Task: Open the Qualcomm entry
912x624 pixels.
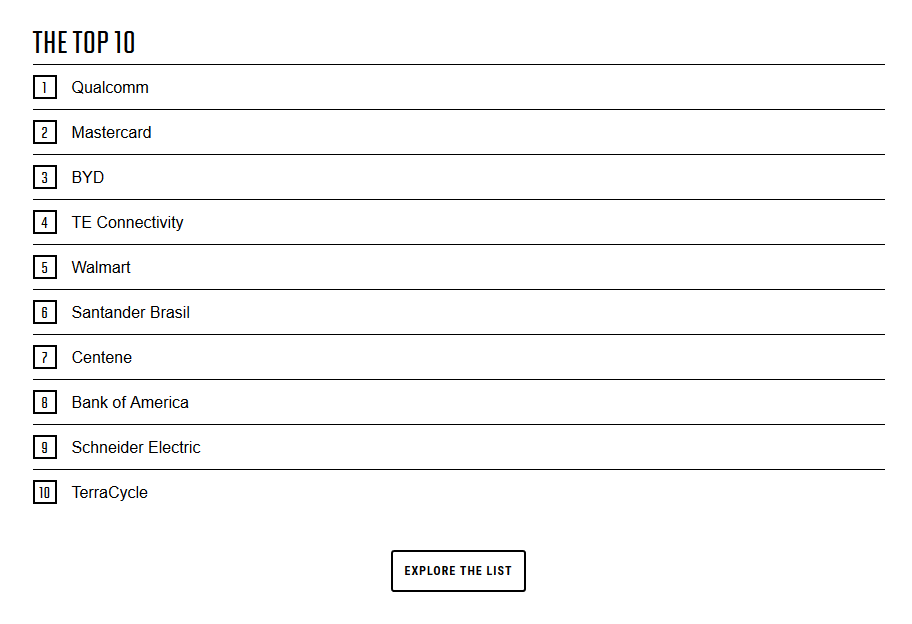Action: (x=110, y=87)
